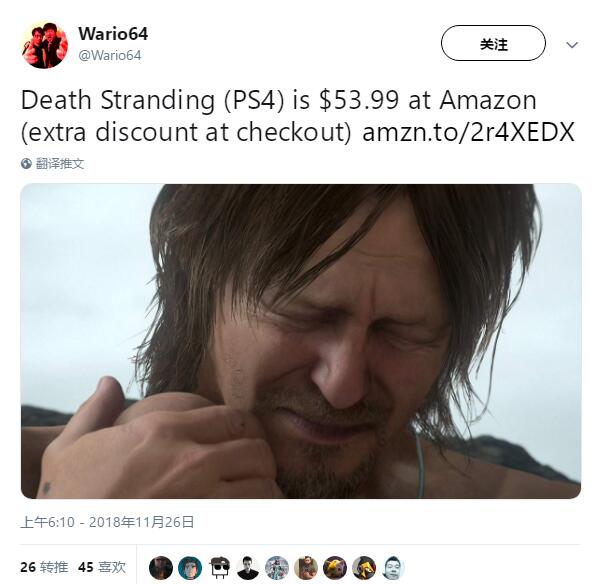599x584 pixels.
Task: View the 45 喜欢 likes list
Action: 102,567
